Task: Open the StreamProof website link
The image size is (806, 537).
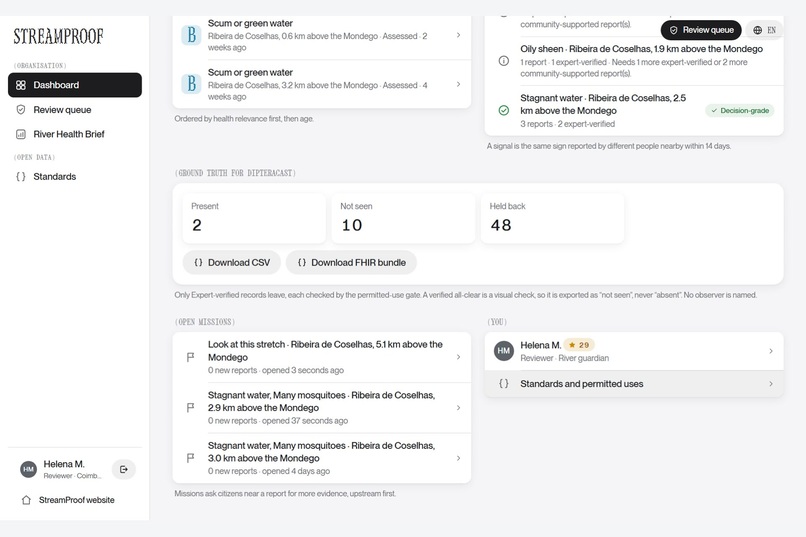Action: tap(77, 500)
